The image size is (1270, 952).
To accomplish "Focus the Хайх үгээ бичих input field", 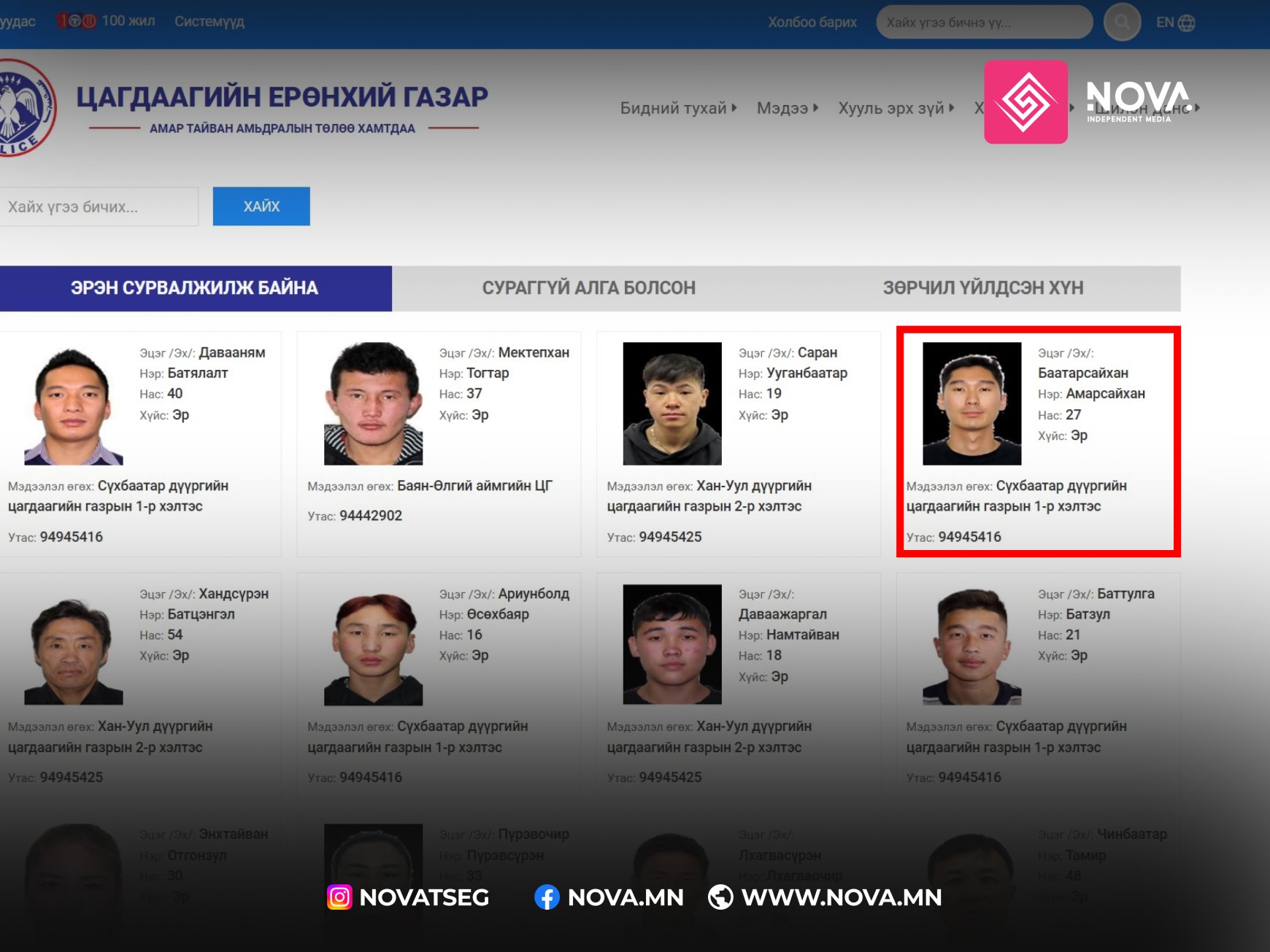I will (x=98, y=206).
